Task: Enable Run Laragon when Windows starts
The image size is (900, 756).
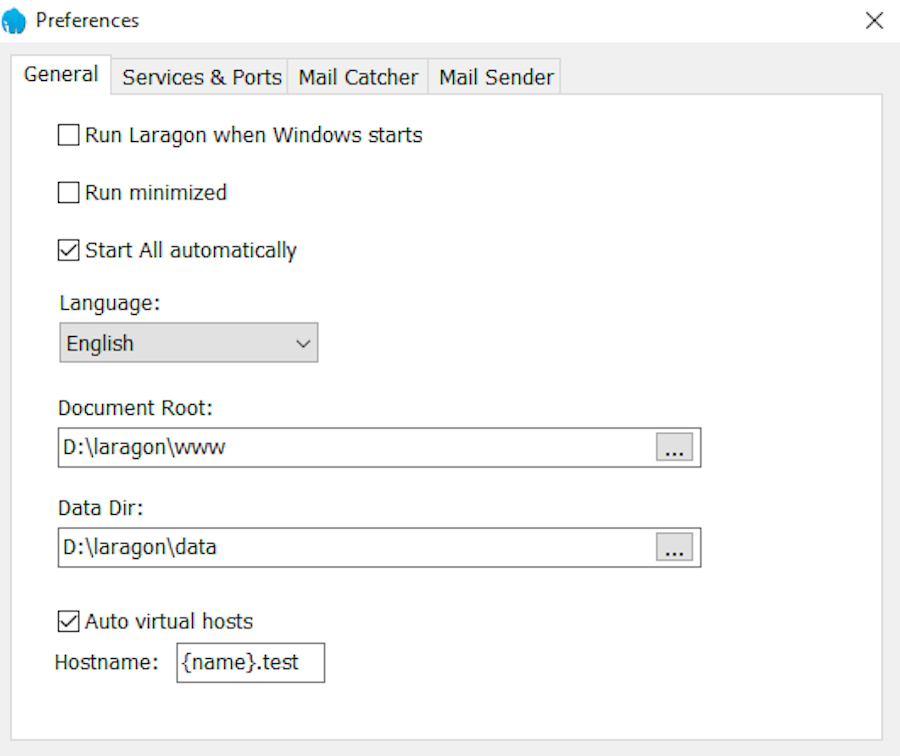Action: (x=69, y=135)
